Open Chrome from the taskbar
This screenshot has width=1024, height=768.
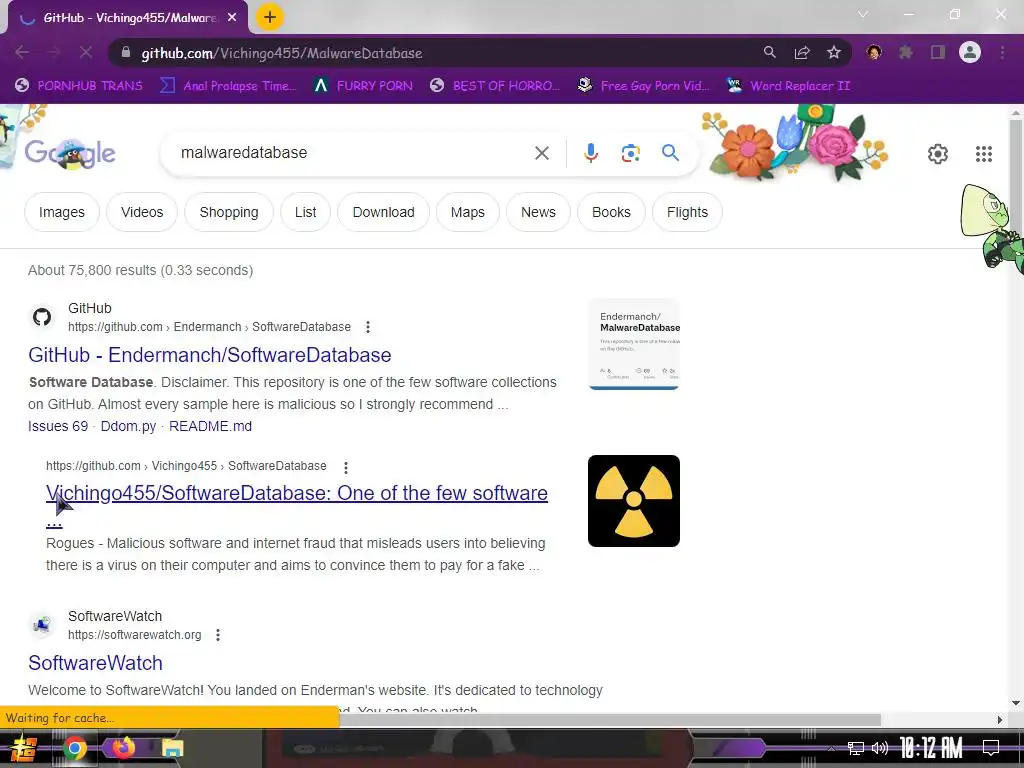click(x=74, y=748)
